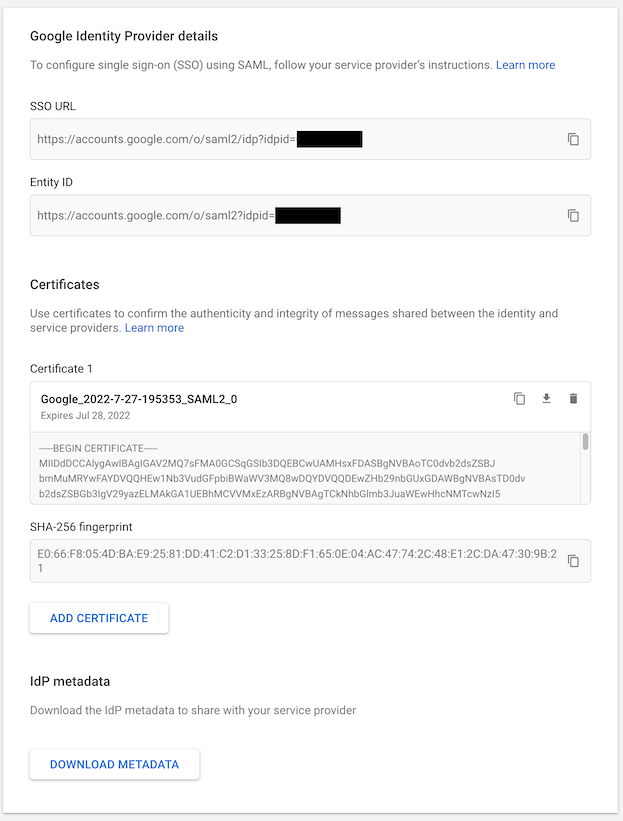This screenshot has width=623, height=821.
Task: Copy the SSO URL to clipboard
Action: point(573,139)
